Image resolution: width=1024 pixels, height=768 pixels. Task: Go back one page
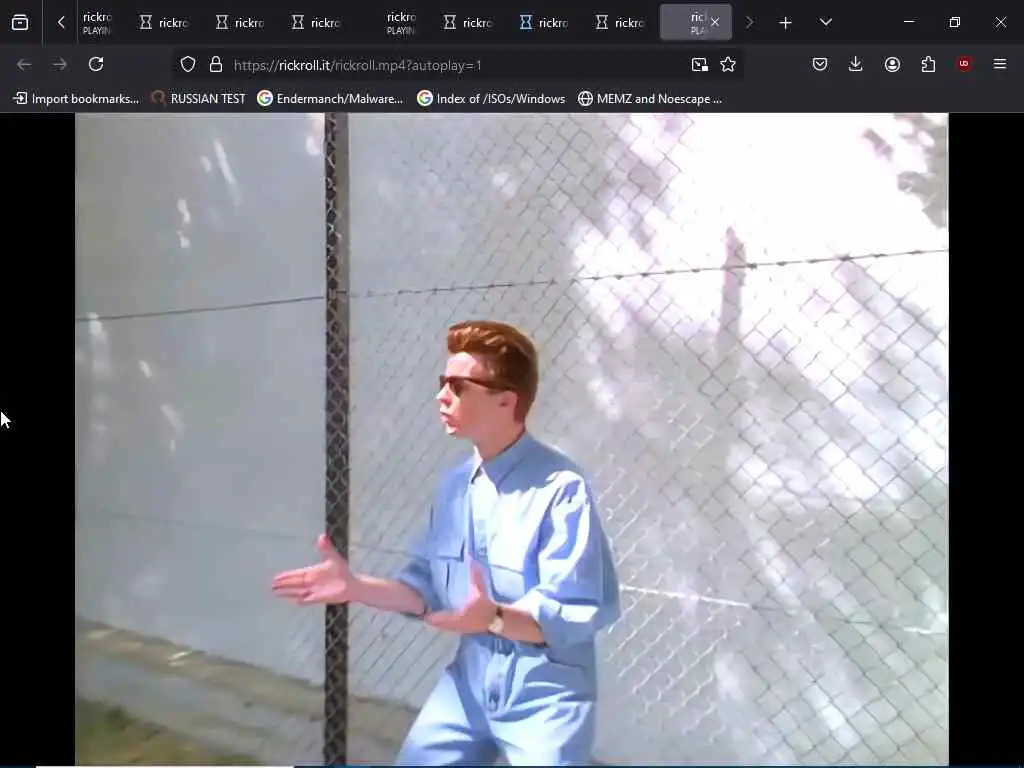click(x=24, y=64)
